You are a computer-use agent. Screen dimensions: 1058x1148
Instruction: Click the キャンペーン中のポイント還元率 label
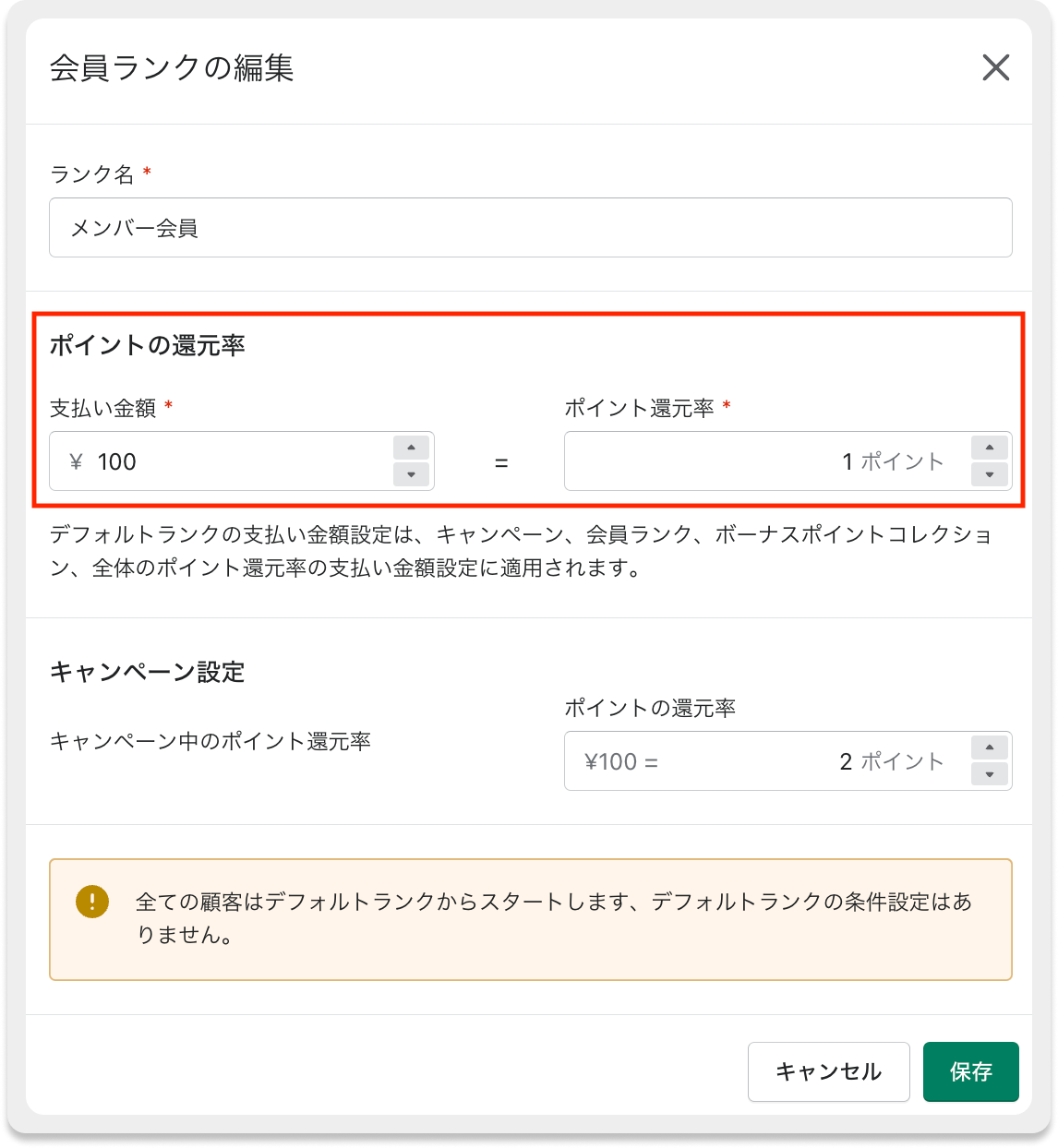point(210,741)
